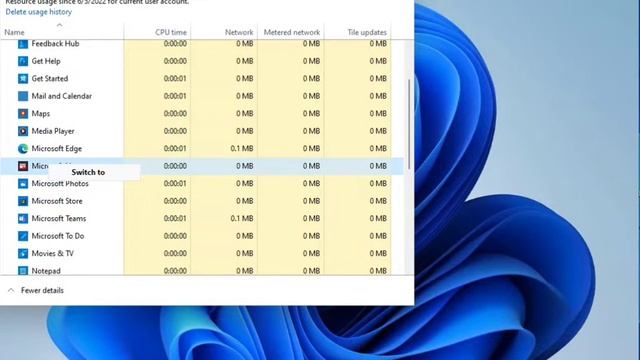Screen dimensions: 640x360
Task: Select the Feedback Hub row name
Action: [x=55, y=44]
